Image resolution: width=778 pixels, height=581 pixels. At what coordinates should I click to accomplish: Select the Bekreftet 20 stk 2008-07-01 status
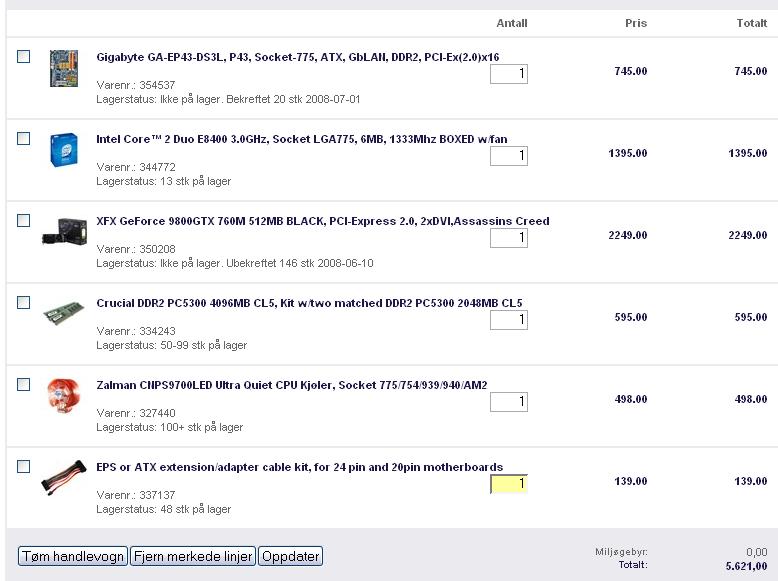click(x=293, y=99)
